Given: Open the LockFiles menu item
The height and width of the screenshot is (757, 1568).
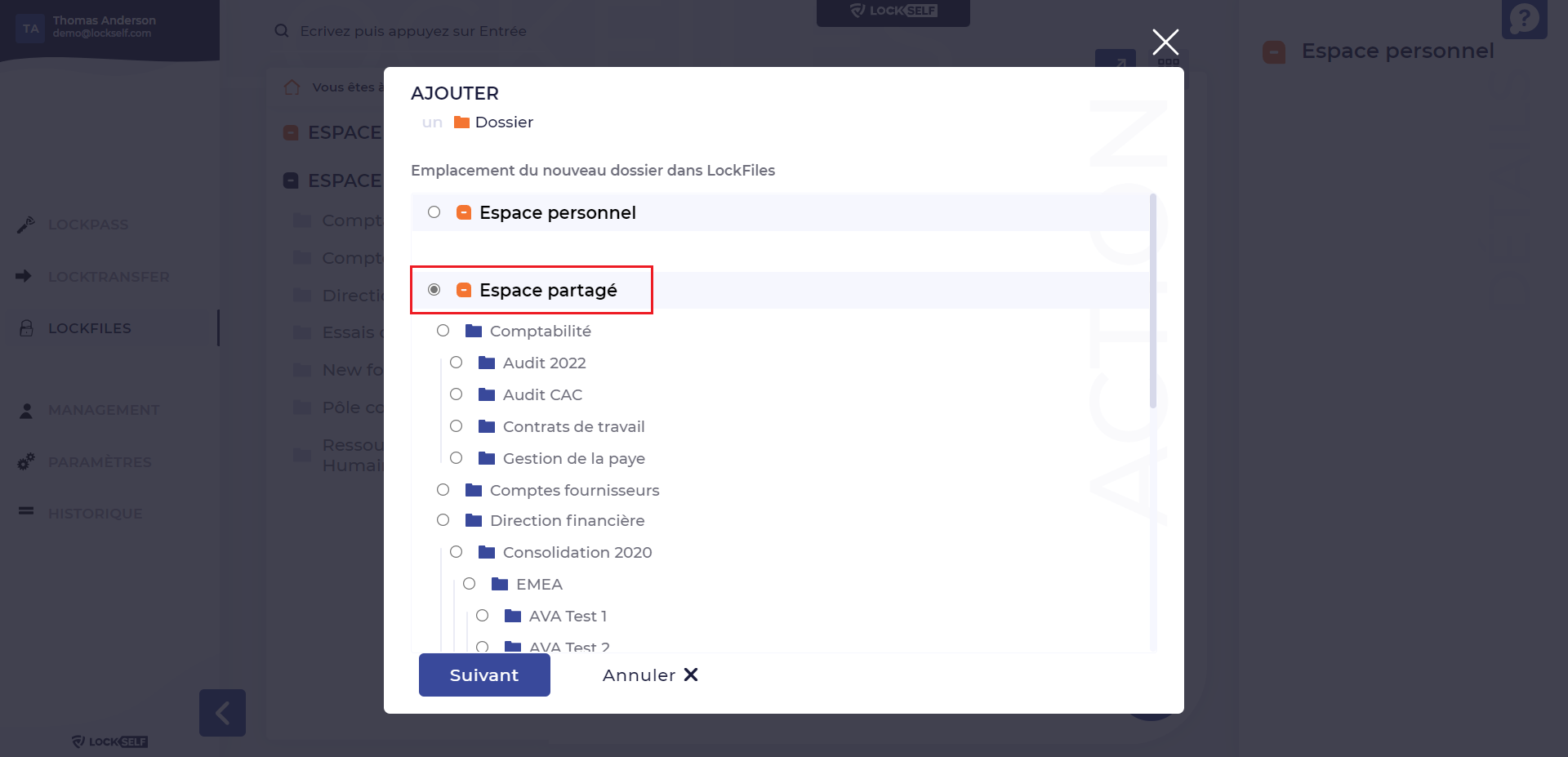Looking at the screenshot, I should (x=90, y=328).
